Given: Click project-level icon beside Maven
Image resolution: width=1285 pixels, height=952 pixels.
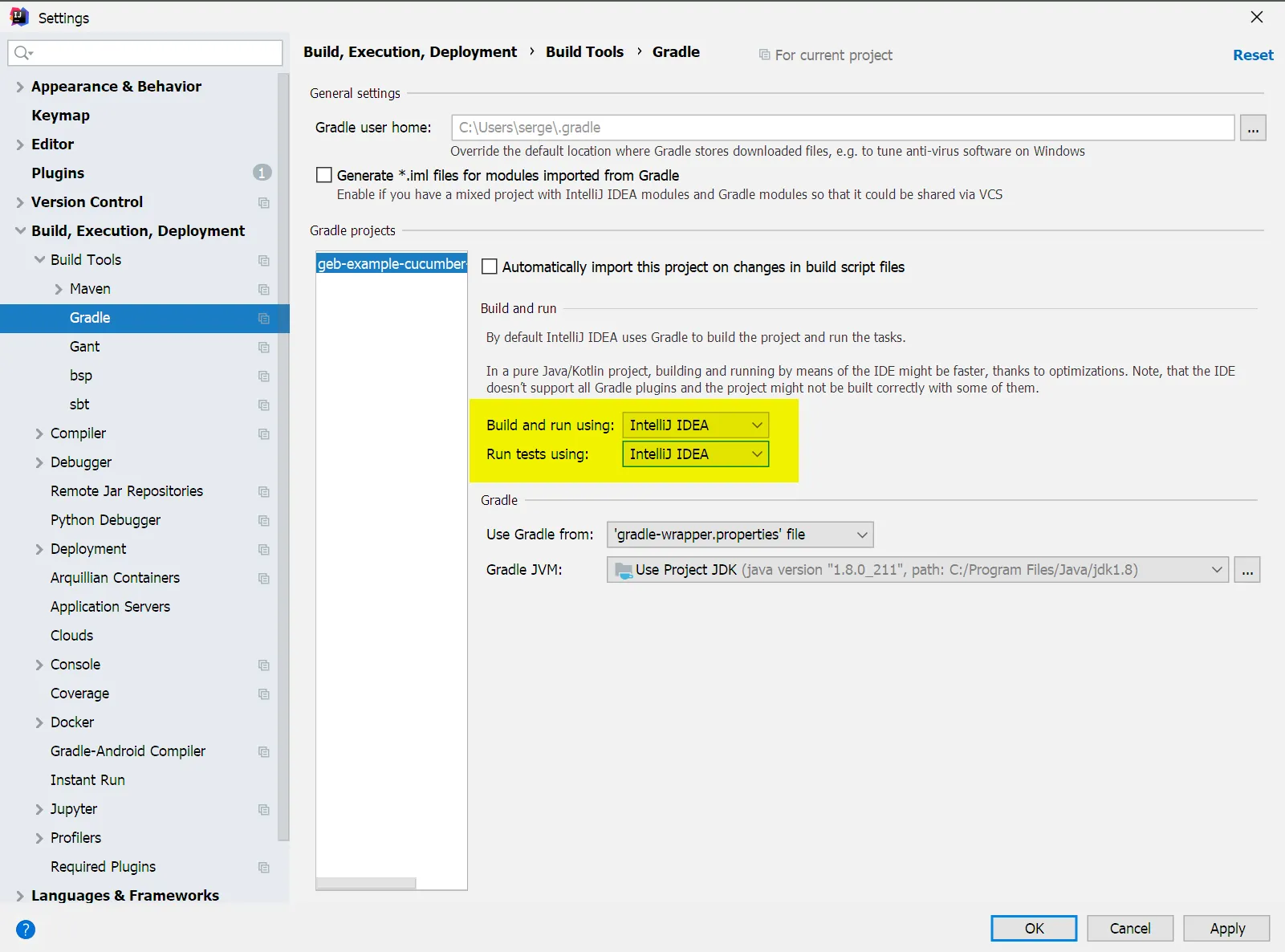Looking at the screenshot, I should 264,289.
